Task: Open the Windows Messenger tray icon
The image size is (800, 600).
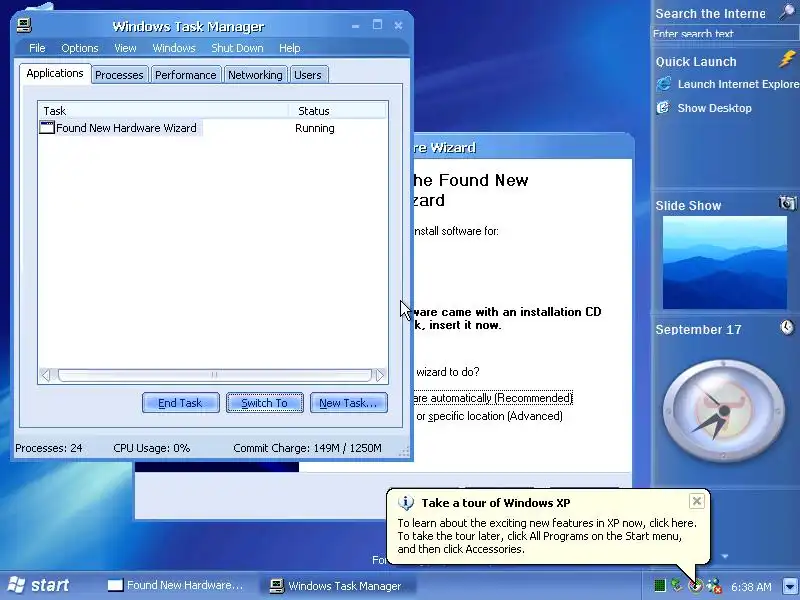Action: 714,586
